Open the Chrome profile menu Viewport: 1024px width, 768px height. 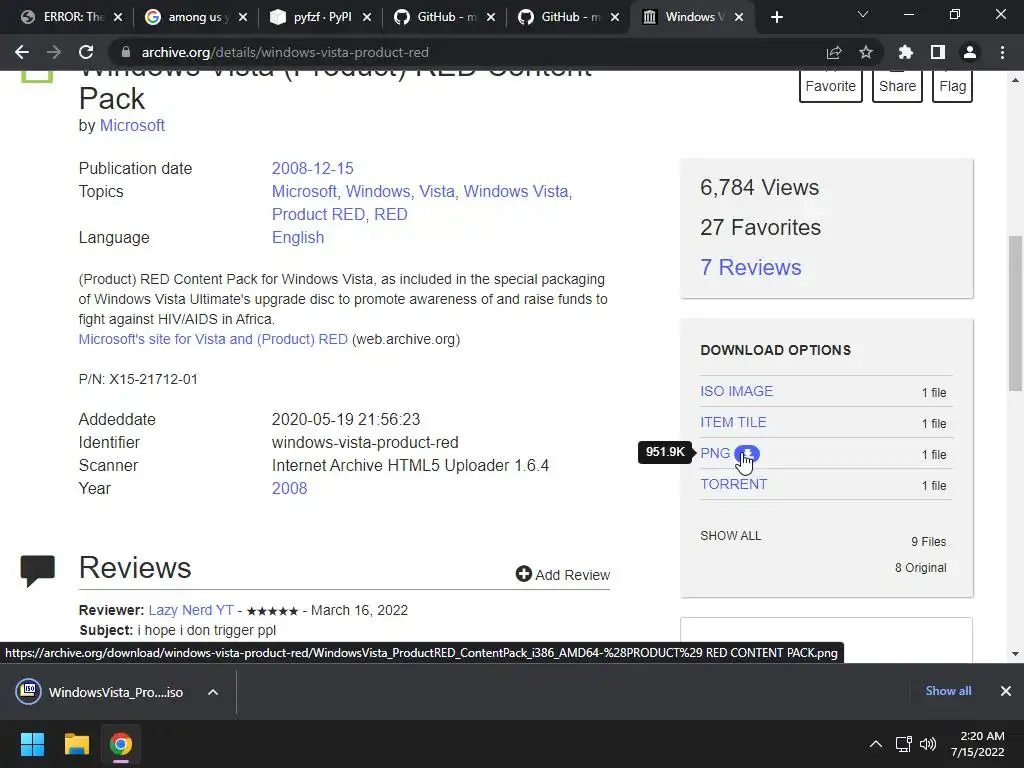pyautogui.click(x=970, y=52)
